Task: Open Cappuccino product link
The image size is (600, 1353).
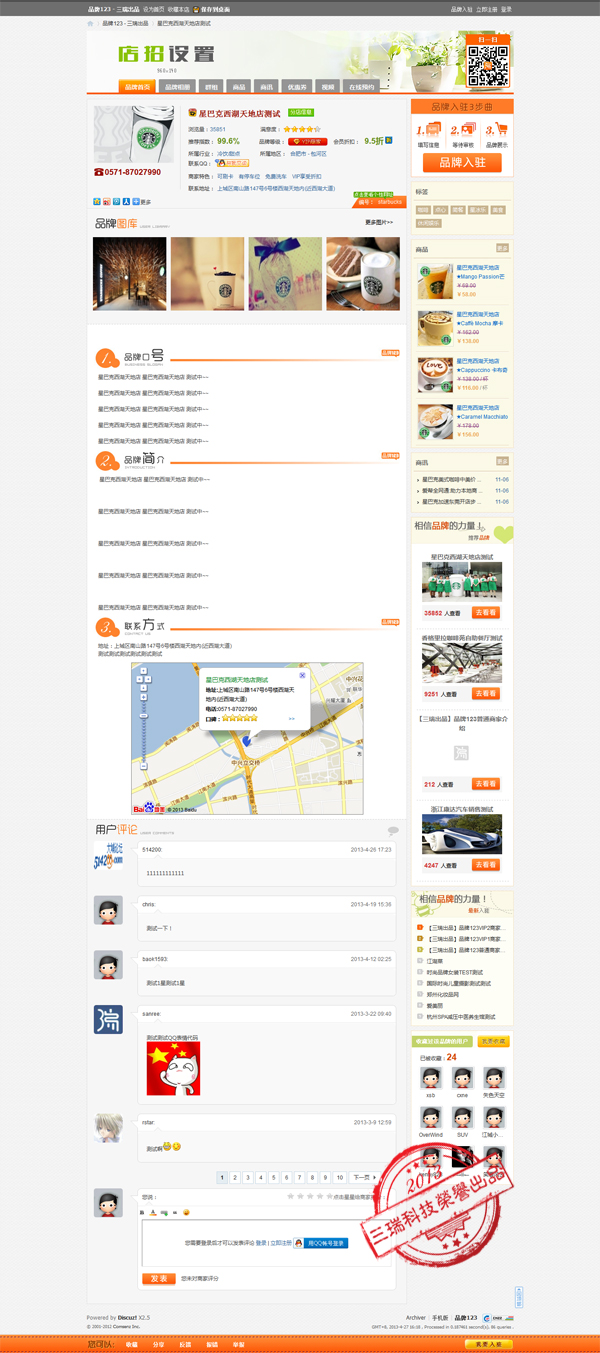Action: (482, 370)
